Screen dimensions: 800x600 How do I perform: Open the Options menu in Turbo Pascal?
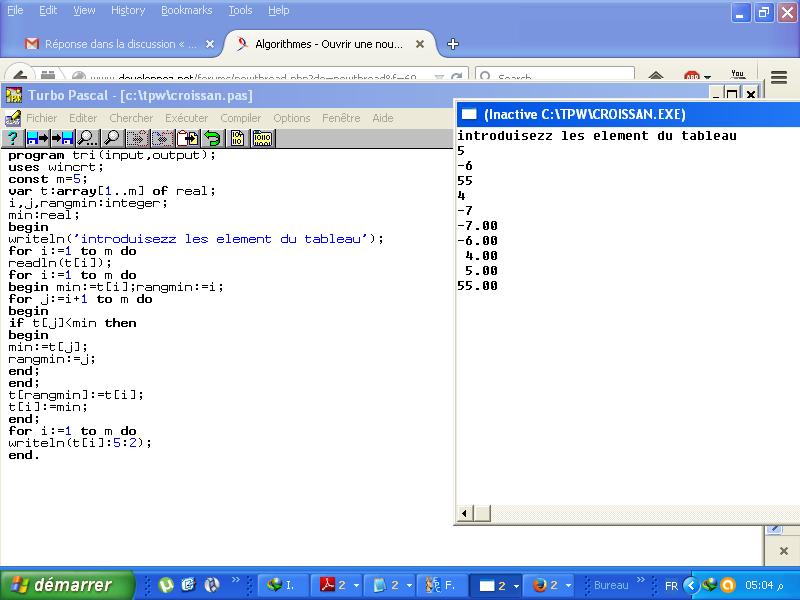[x=291, y=118]
